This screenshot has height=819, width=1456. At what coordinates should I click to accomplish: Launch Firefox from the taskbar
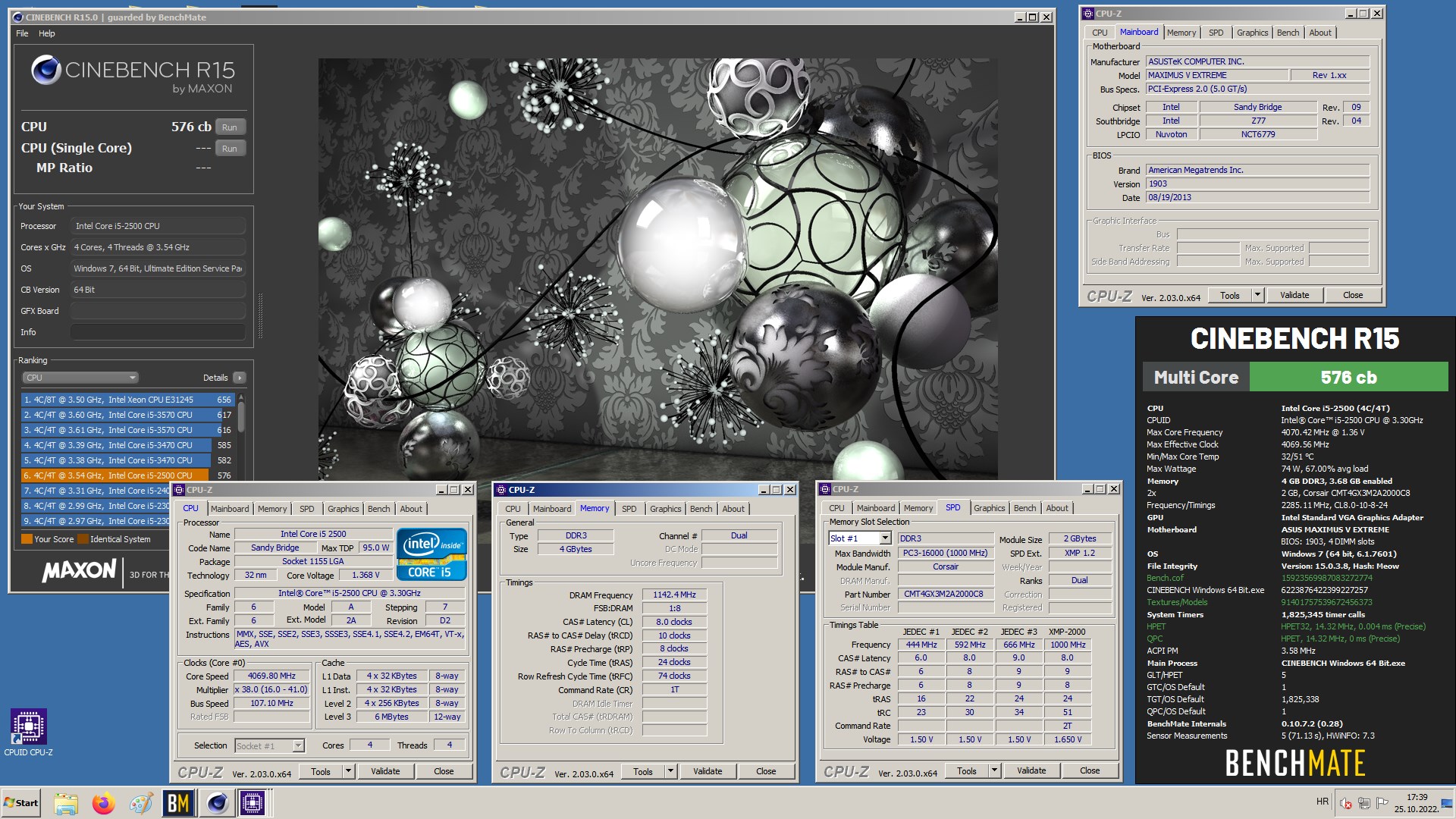point(104,802)
